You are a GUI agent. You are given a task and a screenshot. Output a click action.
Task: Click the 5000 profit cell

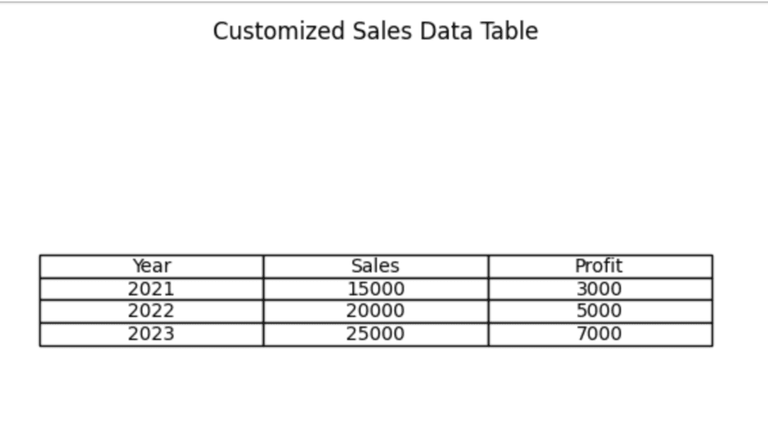click(599, 311)
